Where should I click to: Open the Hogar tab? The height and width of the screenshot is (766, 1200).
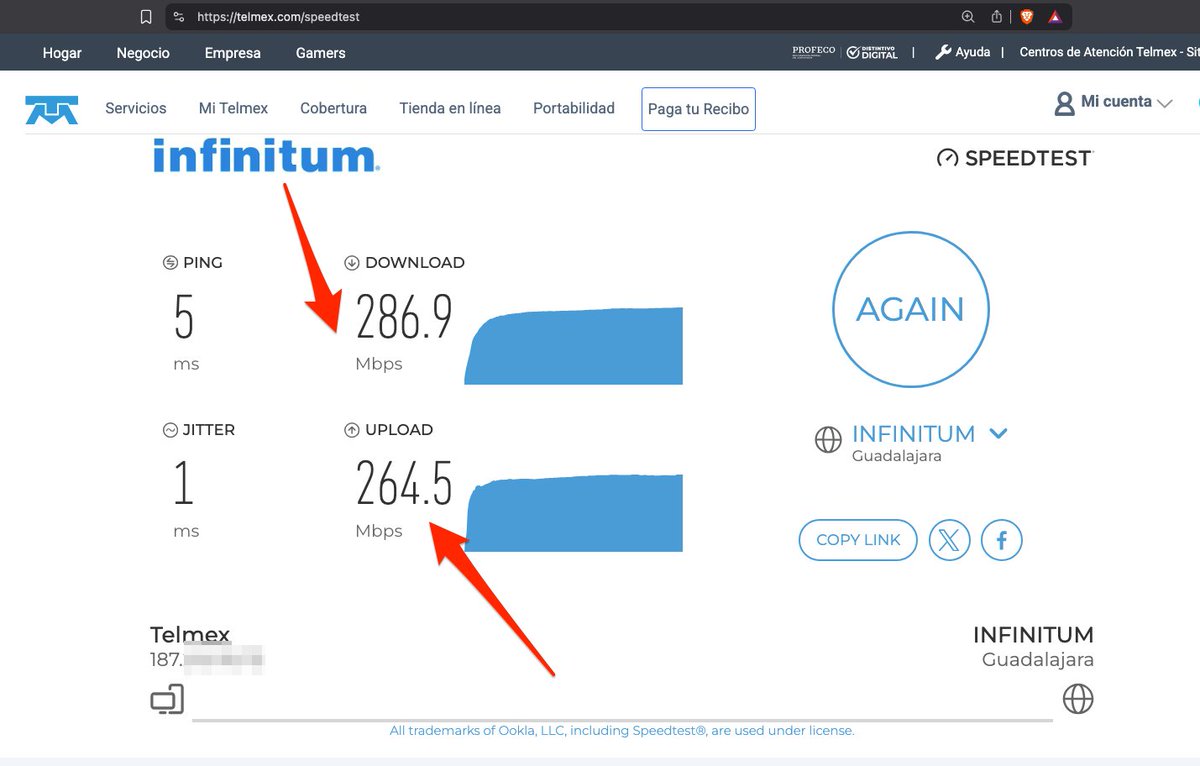pos(62,53)
